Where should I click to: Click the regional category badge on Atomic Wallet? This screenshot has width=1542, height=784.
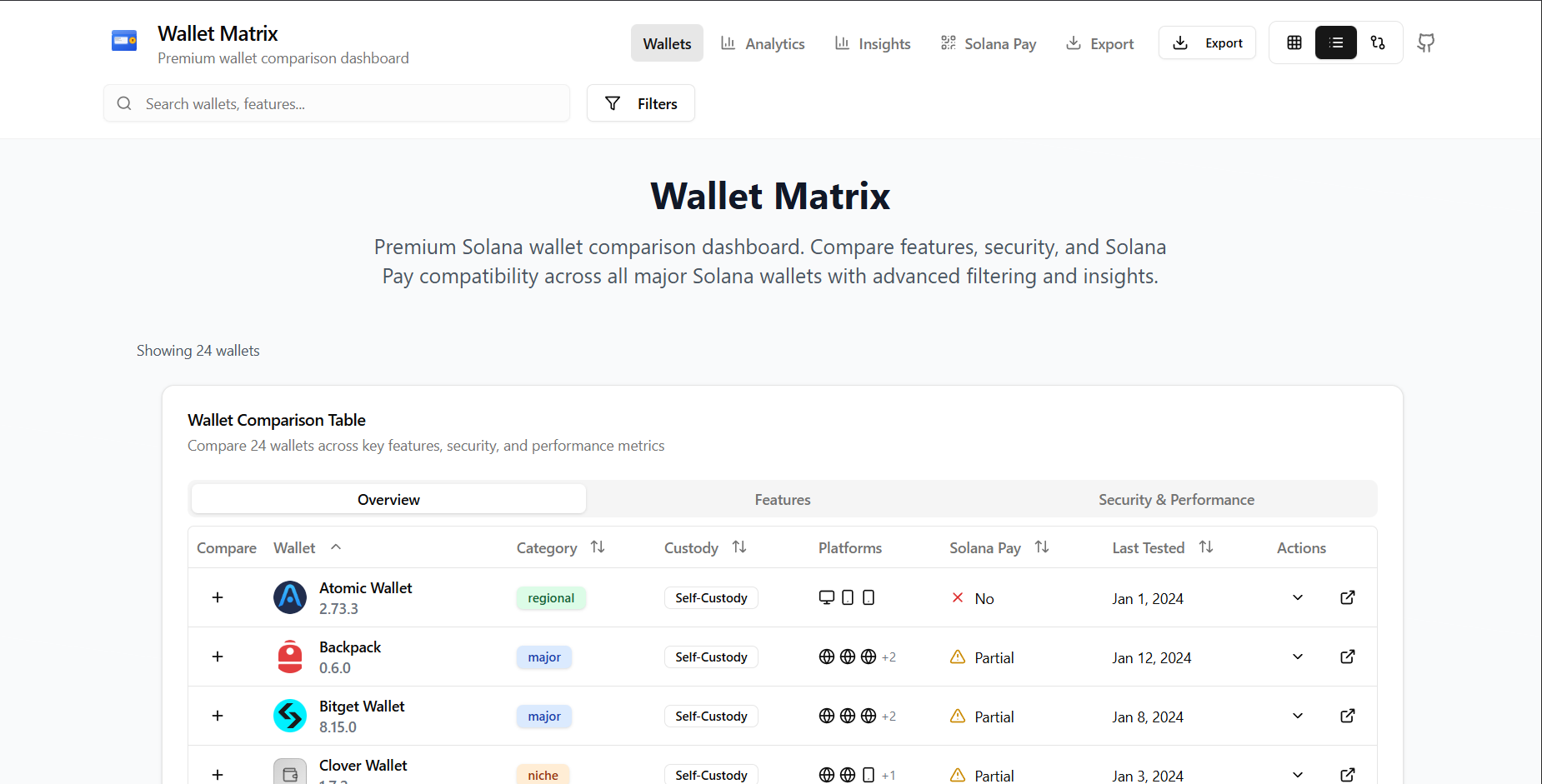(x=551, y=597)
